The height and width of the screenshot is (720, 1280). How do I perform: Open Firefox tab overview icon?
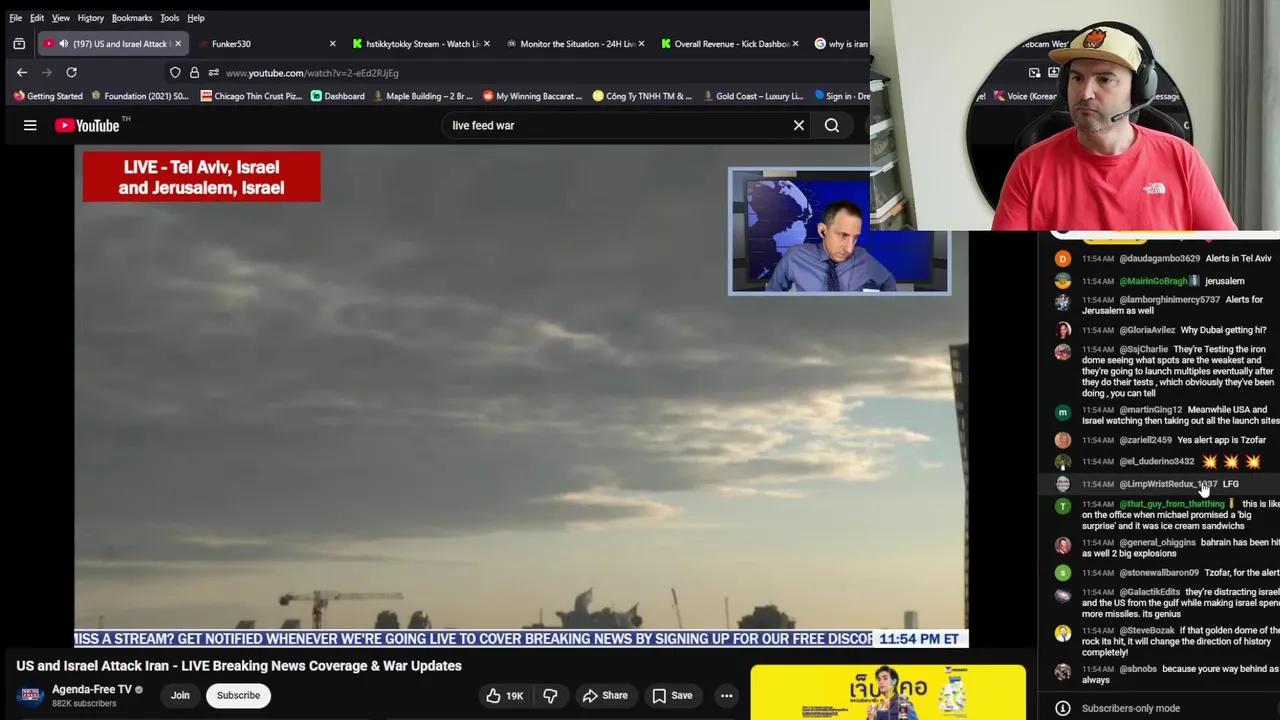tap(19, 44)
